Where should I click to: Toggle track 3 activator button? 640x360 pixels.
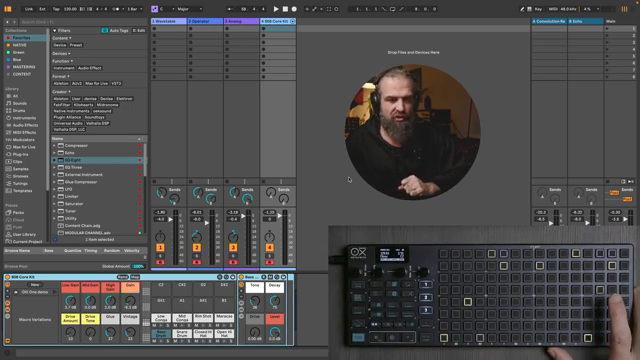[233, 248]
